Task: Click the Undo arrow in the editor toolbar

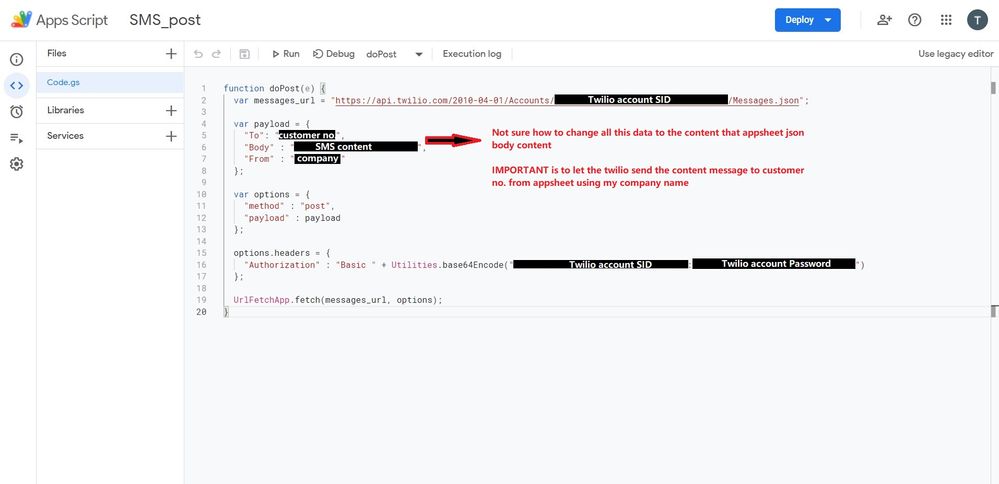Action: (198, 54)
